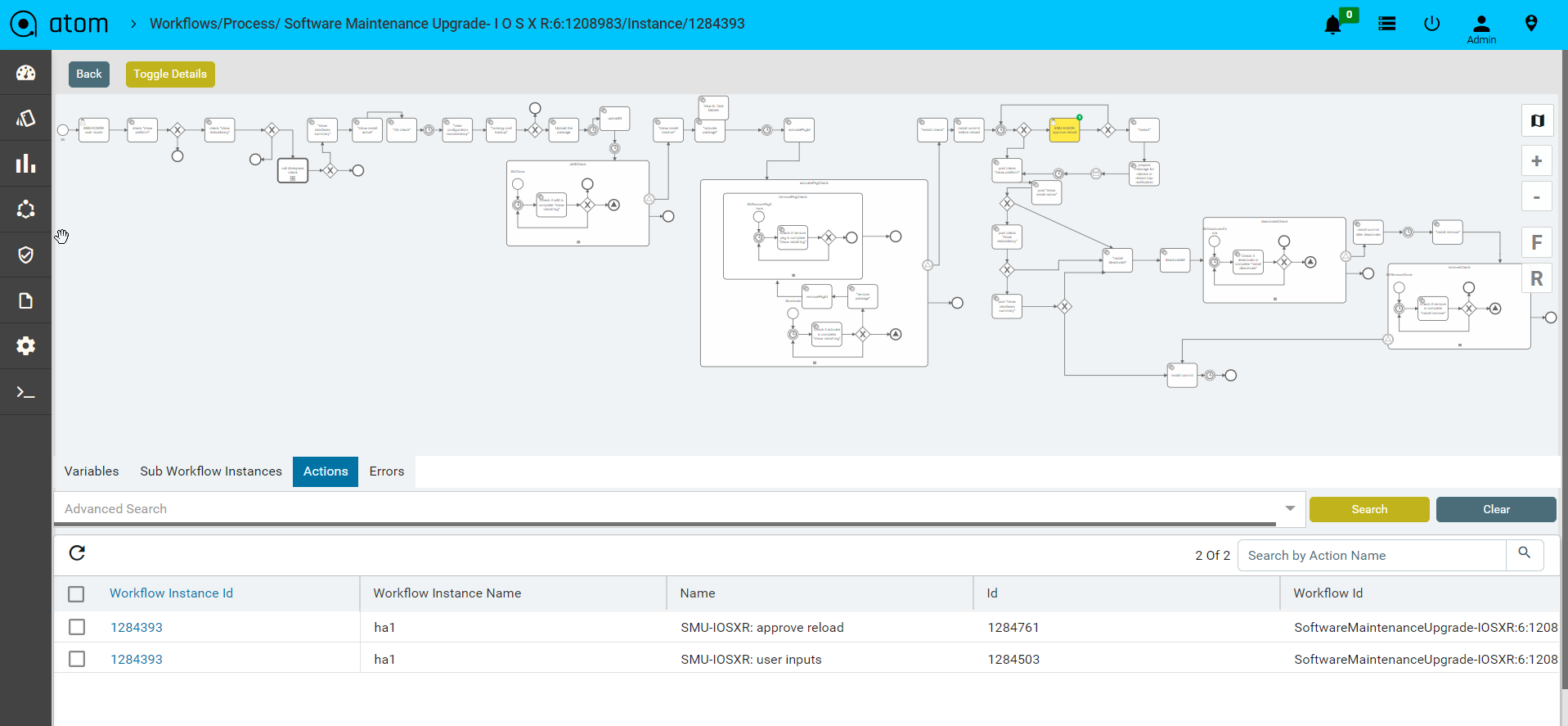Click the Clear button
The image size is (1568, 726).
1496,509
